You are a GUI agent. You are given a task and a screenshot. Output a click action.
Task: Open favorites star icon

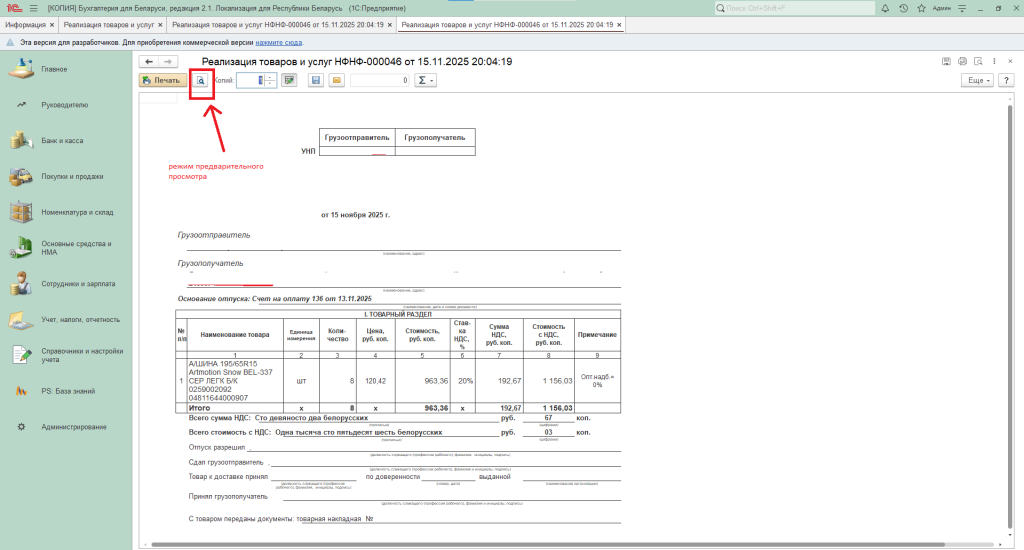tap(920, 8)
